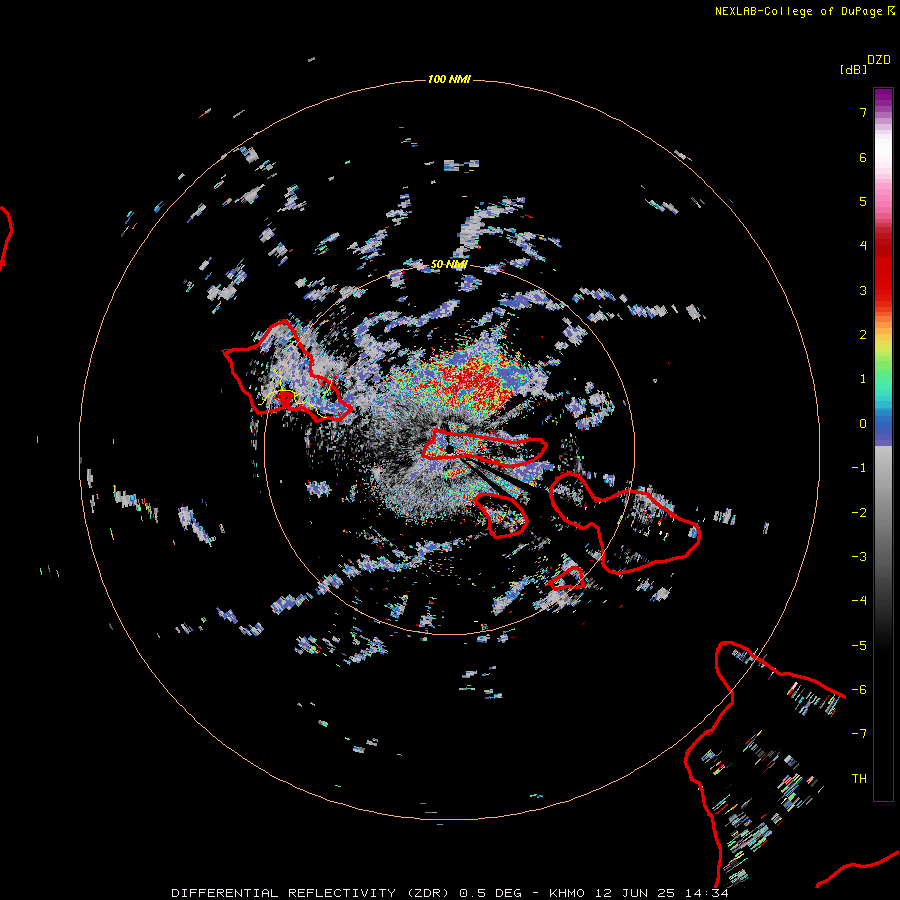This screenshot has height=900, width=900.
Task: Click the 7 value on the color scale
Action: pos(863,112)
